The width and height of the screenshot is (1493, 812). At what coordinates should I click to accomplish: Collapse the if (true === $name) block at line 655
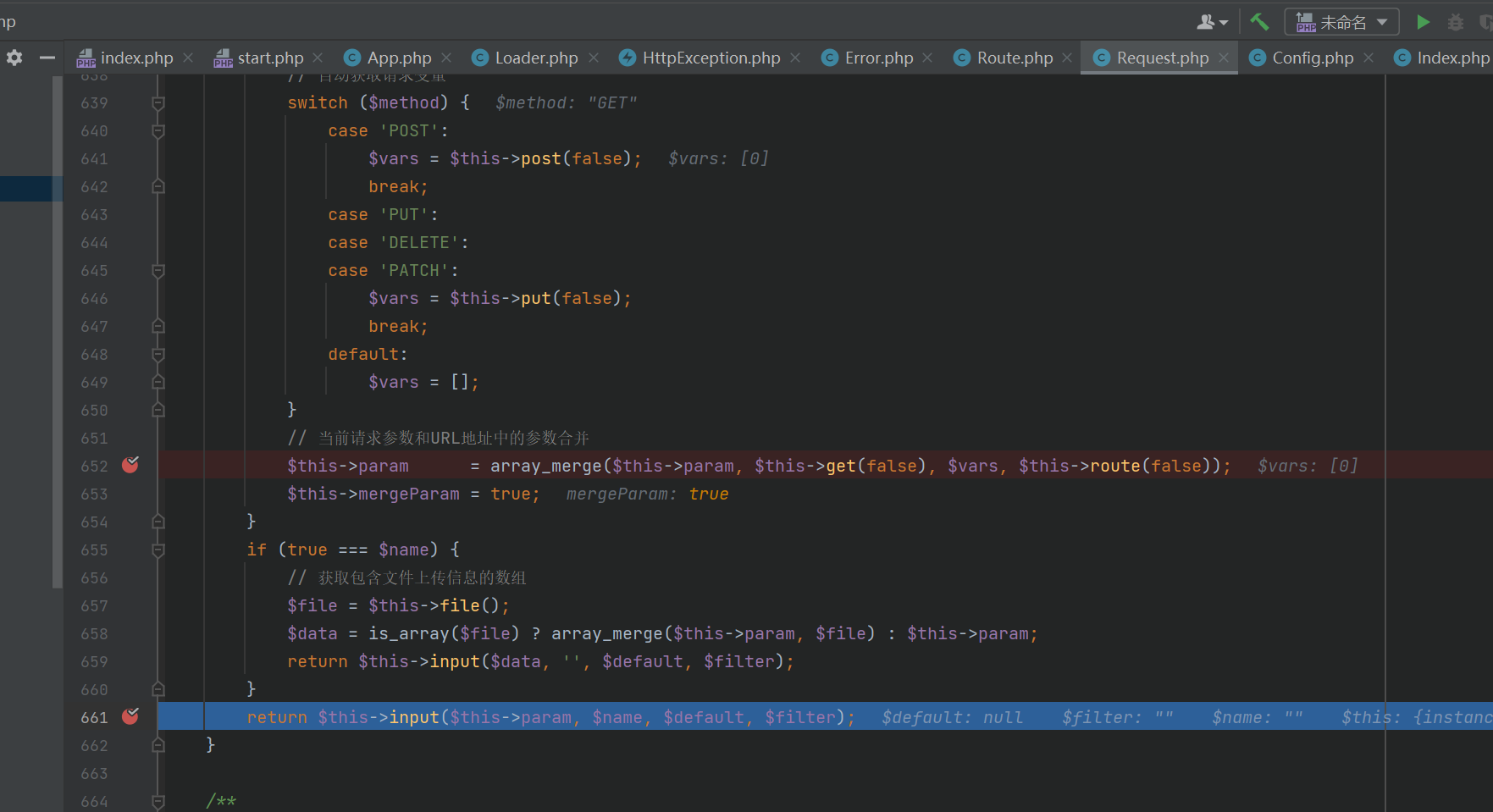click(158, 550)
